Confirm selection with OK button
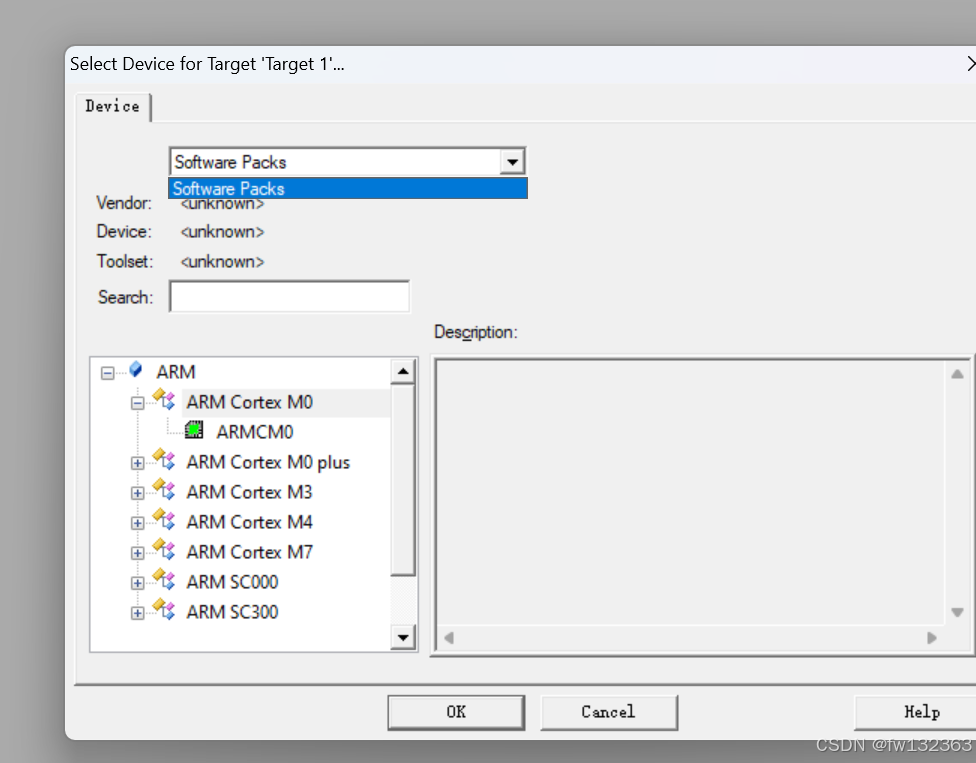The image size is (976, 763). point(456,712)
